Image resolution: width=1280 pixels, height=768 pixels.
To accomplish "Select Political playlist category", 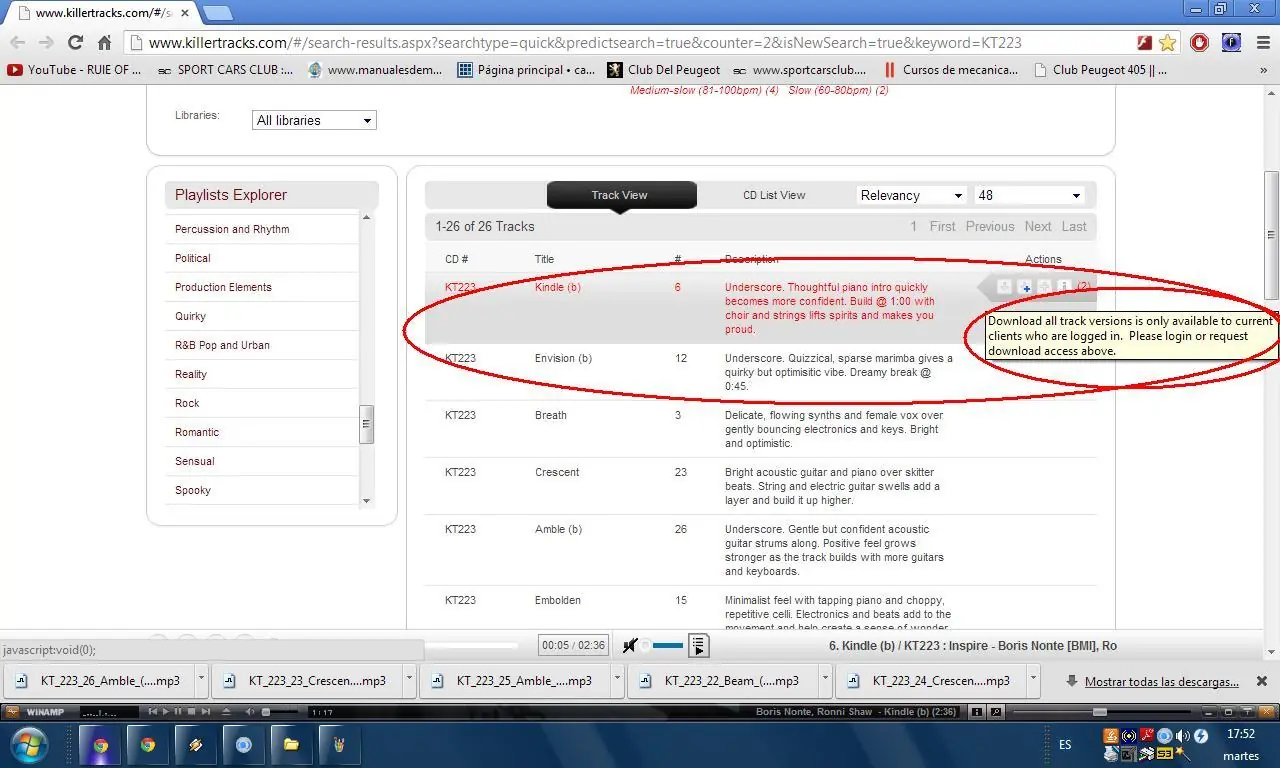I will tap(193, 258).
